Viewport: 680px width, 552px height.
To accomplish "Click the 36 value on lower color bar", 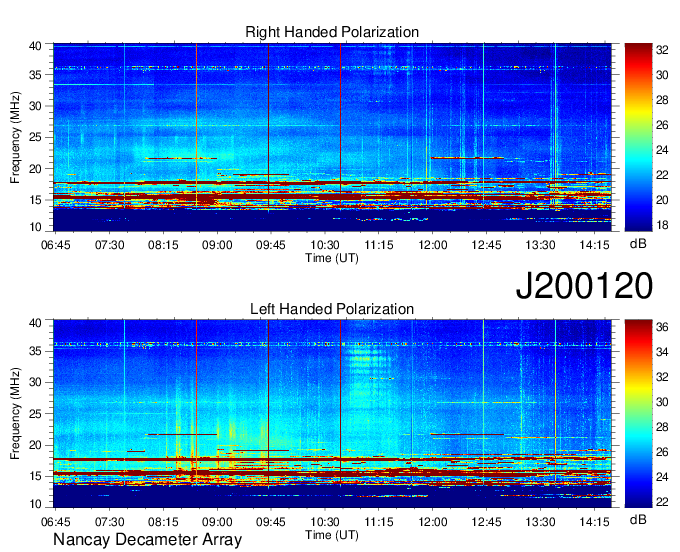I will coord(662,327).
